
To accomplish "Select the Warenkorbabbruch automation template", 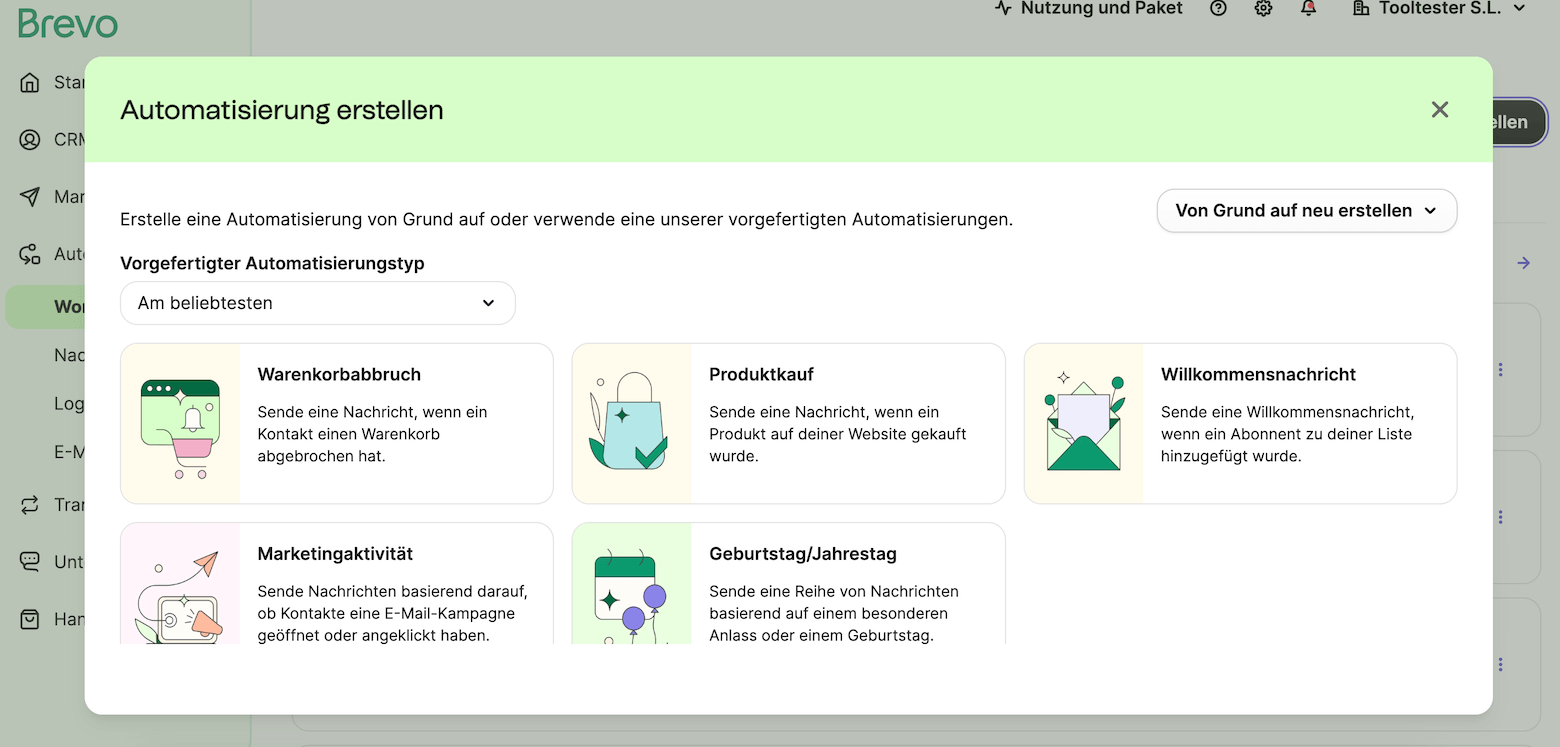I will pyautogui.click(x=336, y=422).
